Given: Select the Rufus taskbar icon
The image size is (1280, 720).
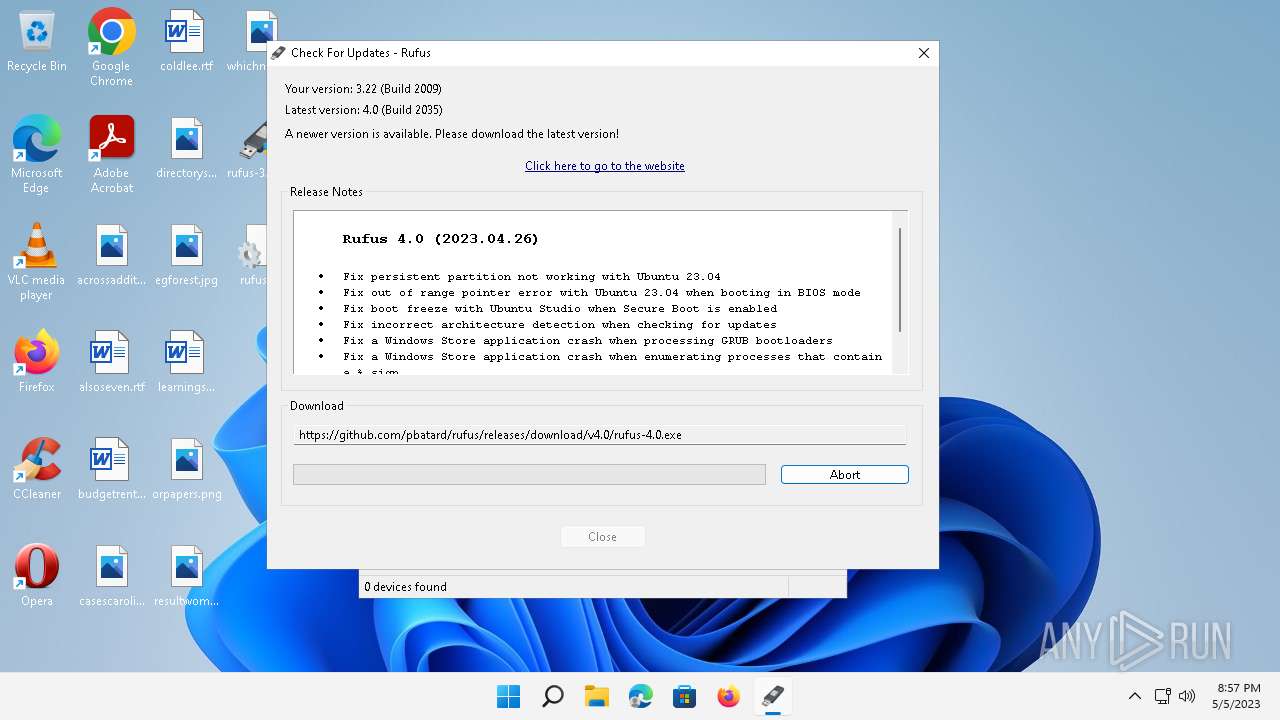Looking at the screenshot, I should tap(772, 696).
